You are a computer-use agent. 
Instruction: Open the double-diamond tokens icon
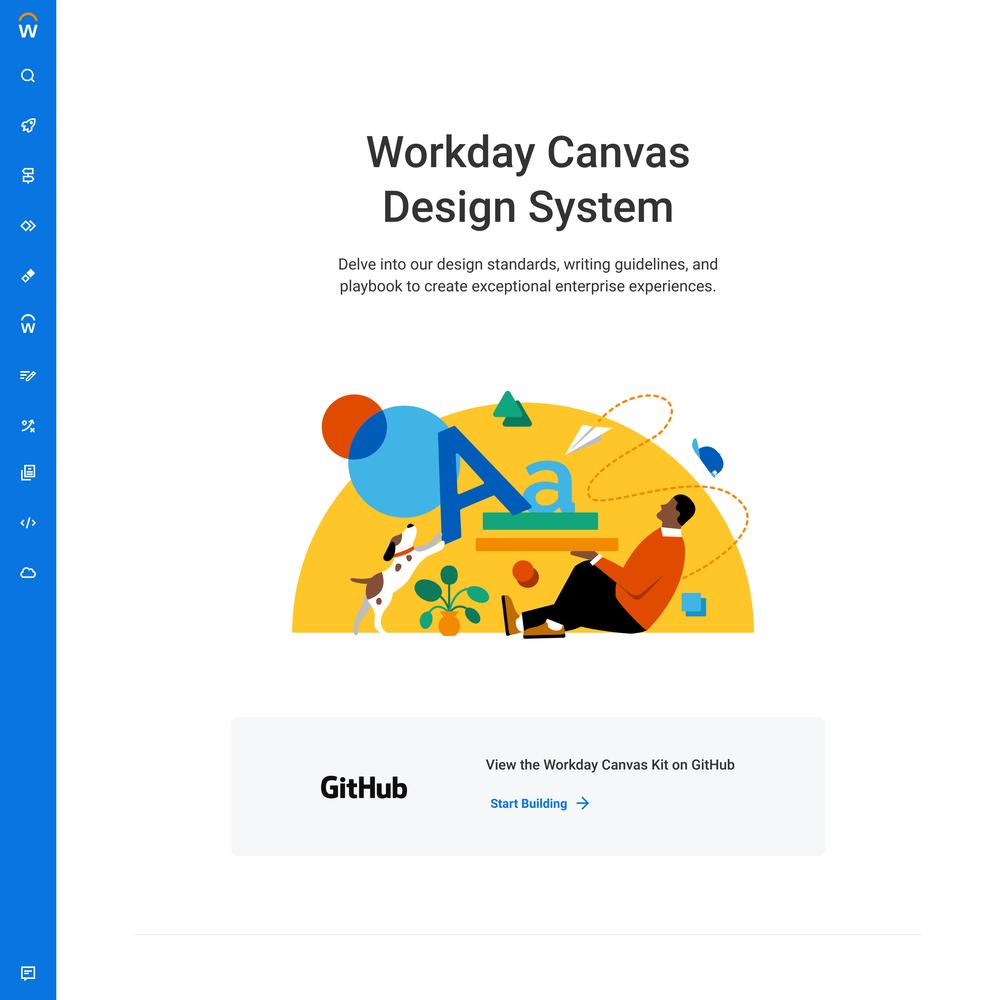pyautogui.click(x=28, y=226)
